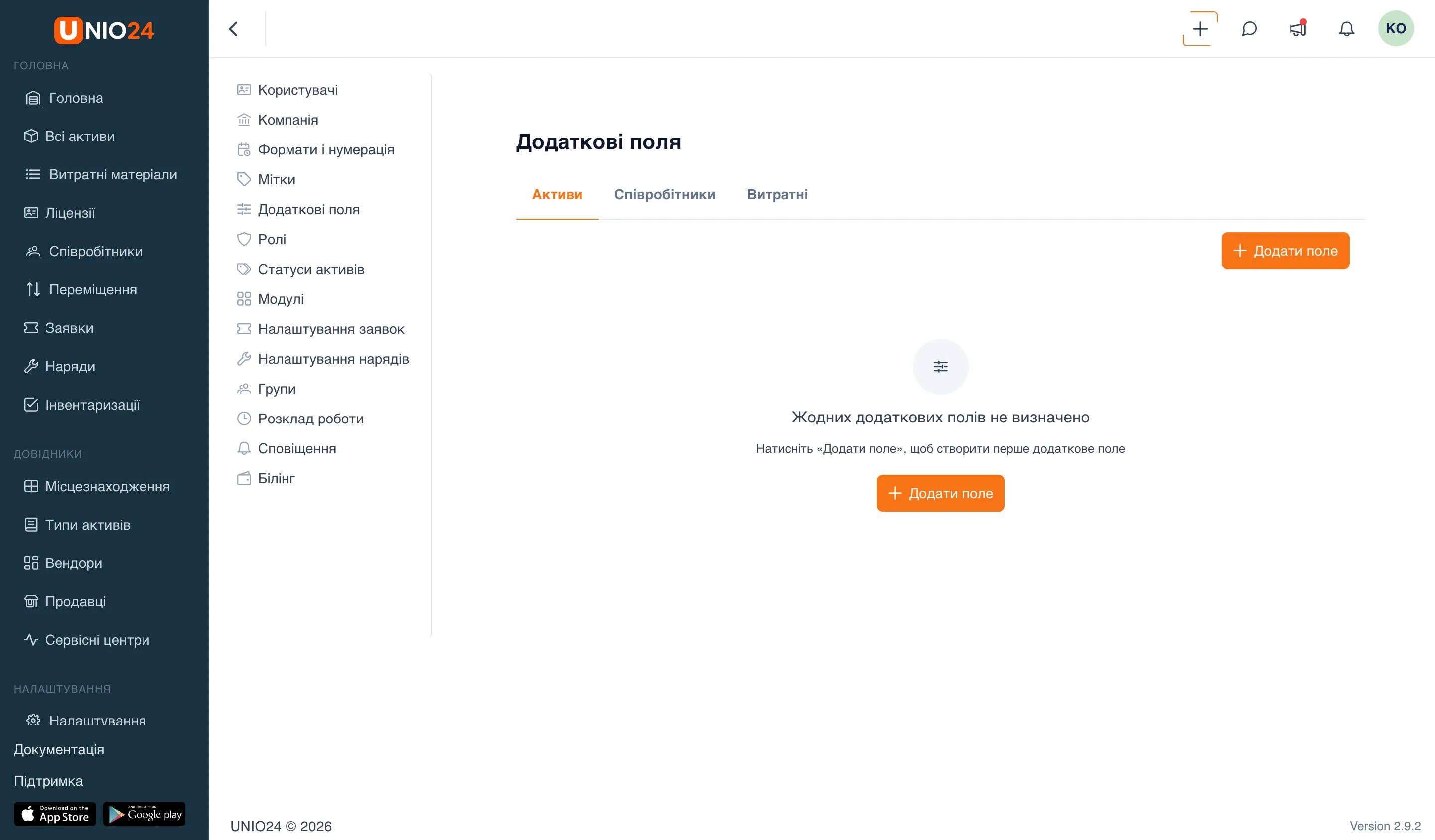Click Version 2.9.2 text
Screen dimensions: 1435x840
1385,826
